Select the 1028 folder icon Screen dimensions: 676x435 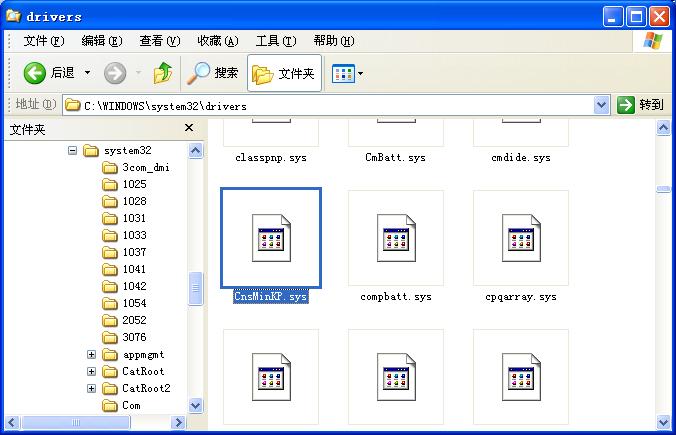110,201
